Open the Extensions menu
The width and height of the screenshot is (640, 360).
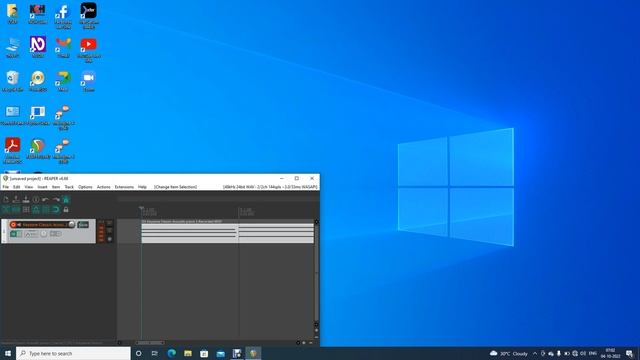(x=124, y=187)
